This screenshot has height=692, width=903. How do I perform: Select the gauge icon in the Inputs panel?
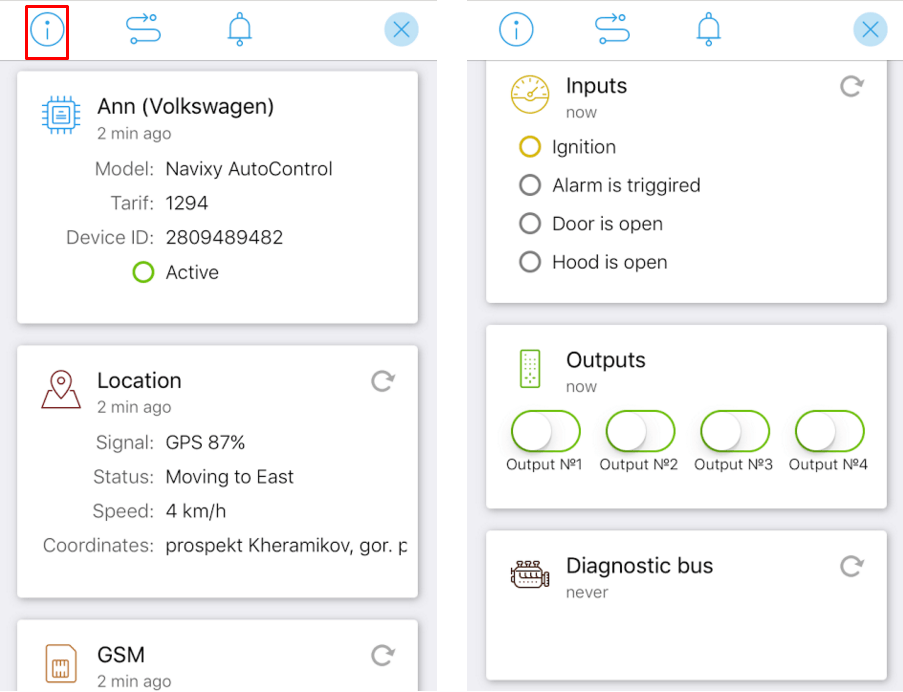click(x=530, y=94)
